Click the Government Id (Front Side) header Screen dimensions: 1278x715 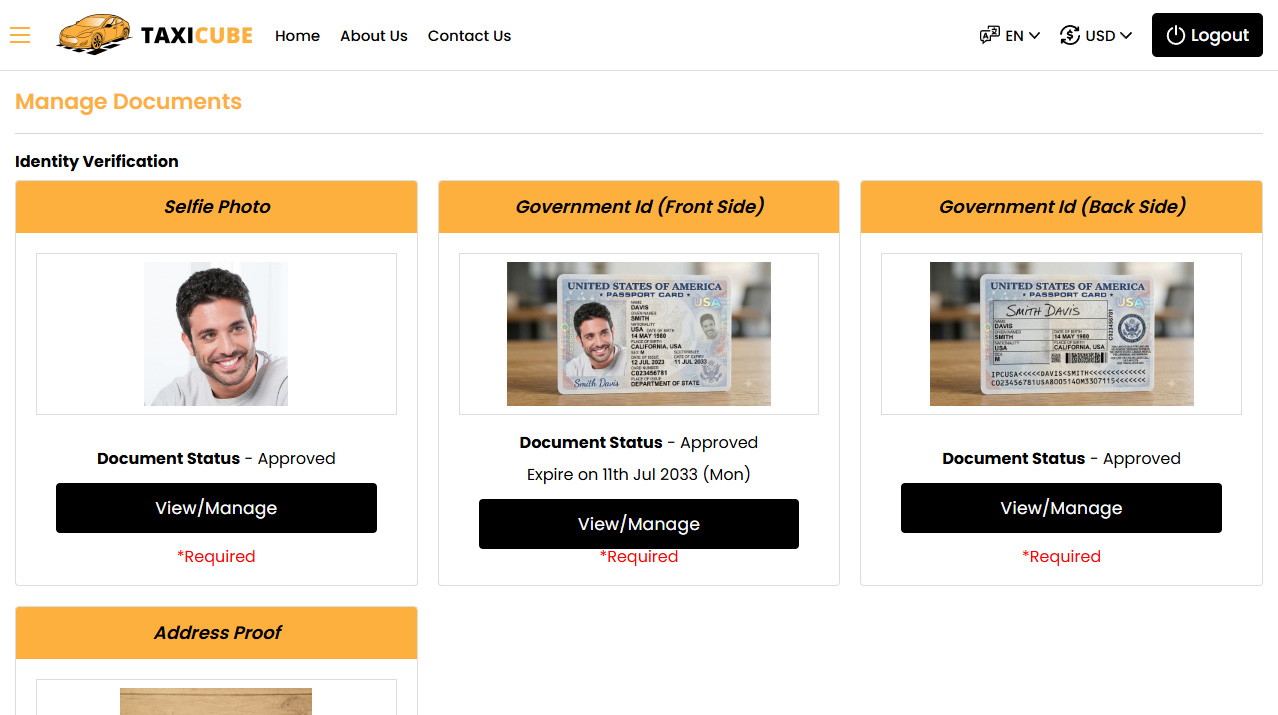click(639, 207)
